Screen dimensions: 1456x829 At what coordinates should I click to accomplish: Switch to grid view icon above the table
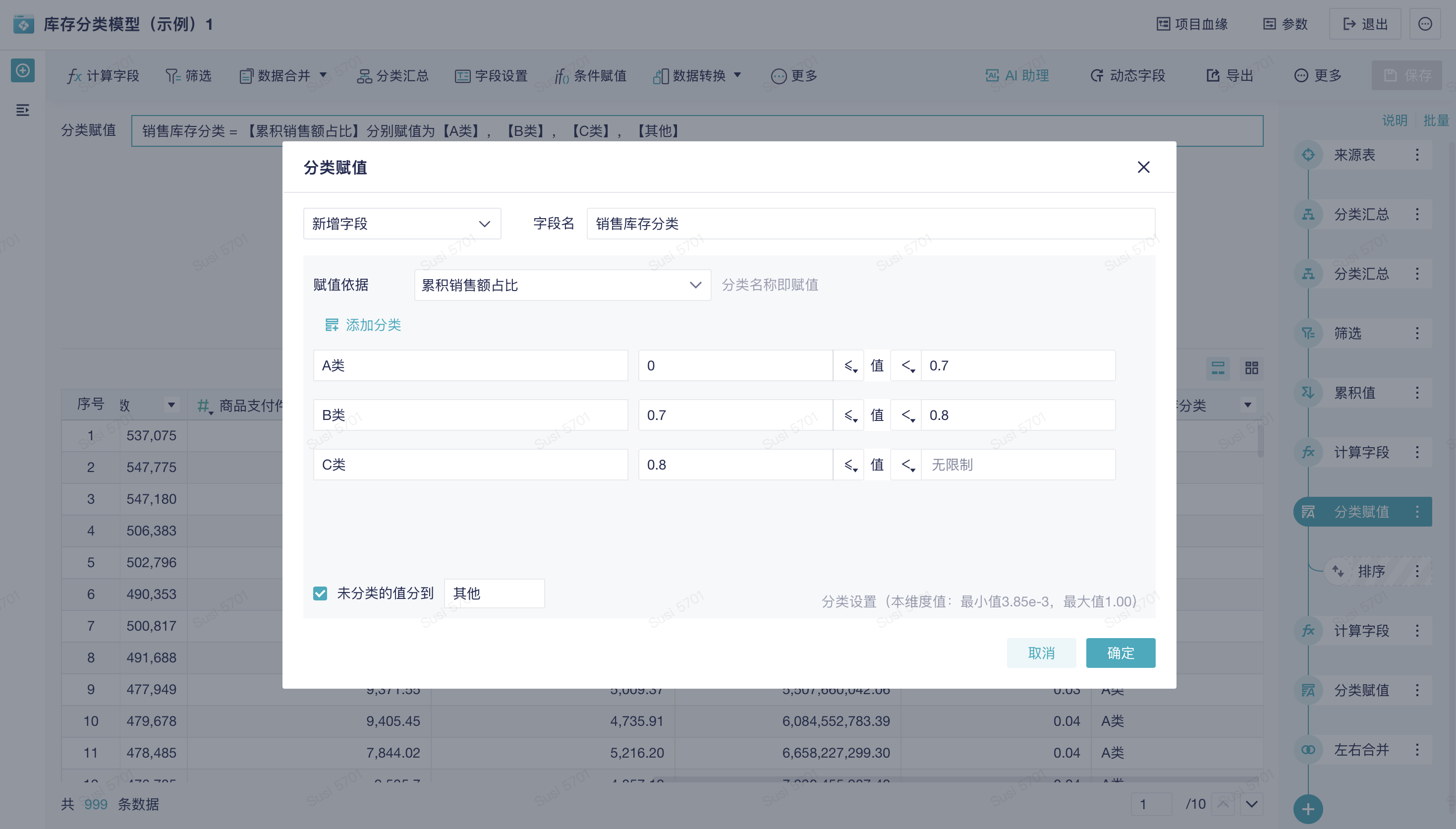tap(1251, 368)
